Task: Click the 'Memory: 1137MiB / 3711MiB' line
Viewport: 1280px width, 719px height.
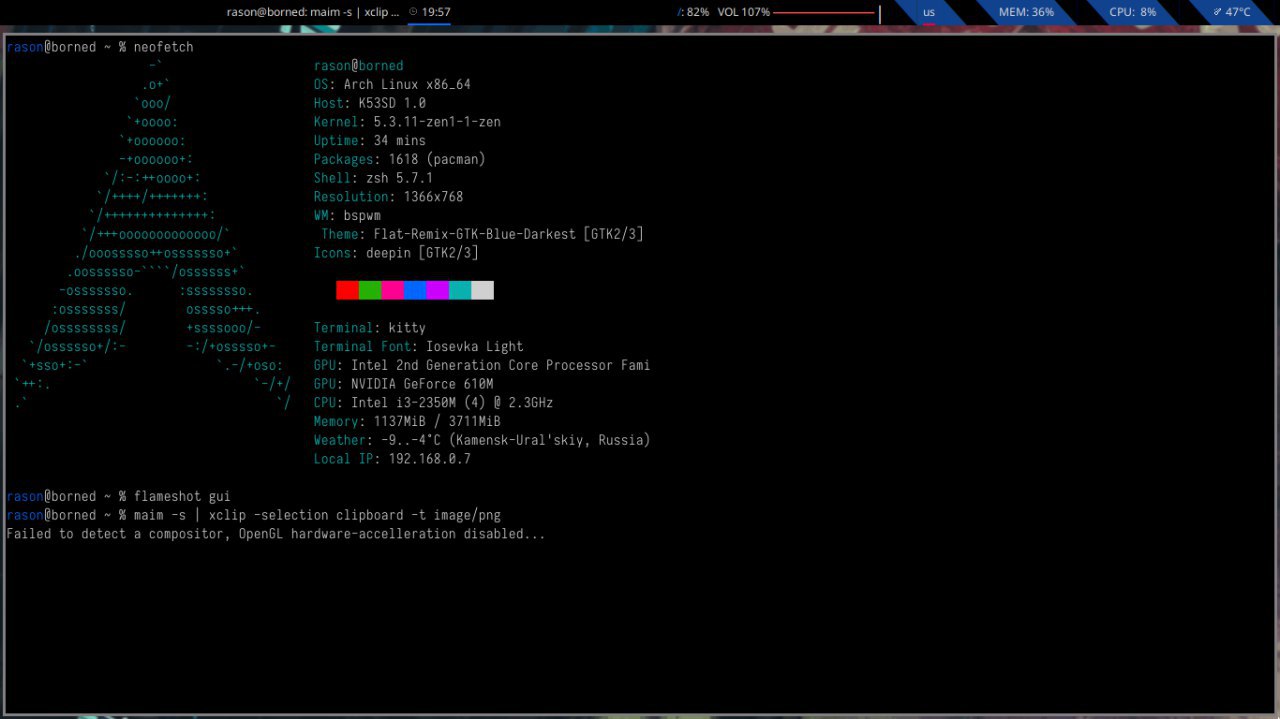Action: coord(407,421)
